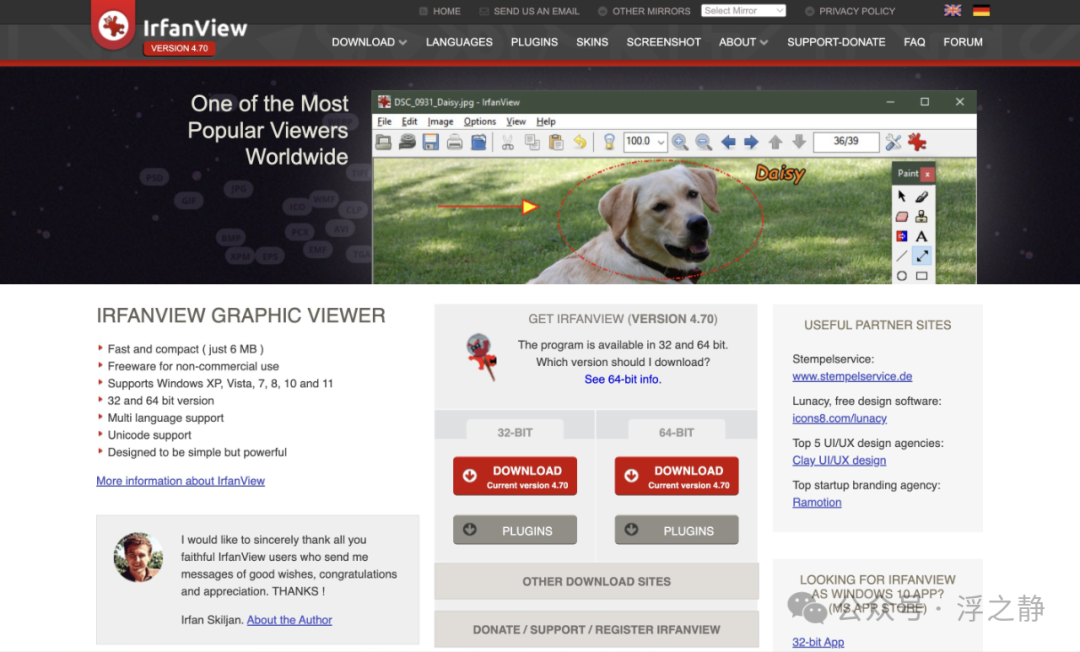This screenshot has width=1080, height=652.
Task: Go to next image with blue right arrow
Action: tap(751, 143)
